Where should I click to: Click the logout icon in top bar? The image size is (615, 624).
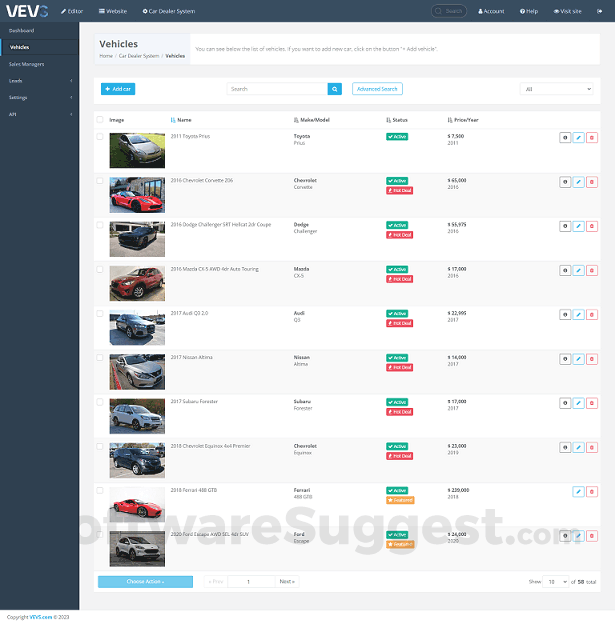point(599,11)
